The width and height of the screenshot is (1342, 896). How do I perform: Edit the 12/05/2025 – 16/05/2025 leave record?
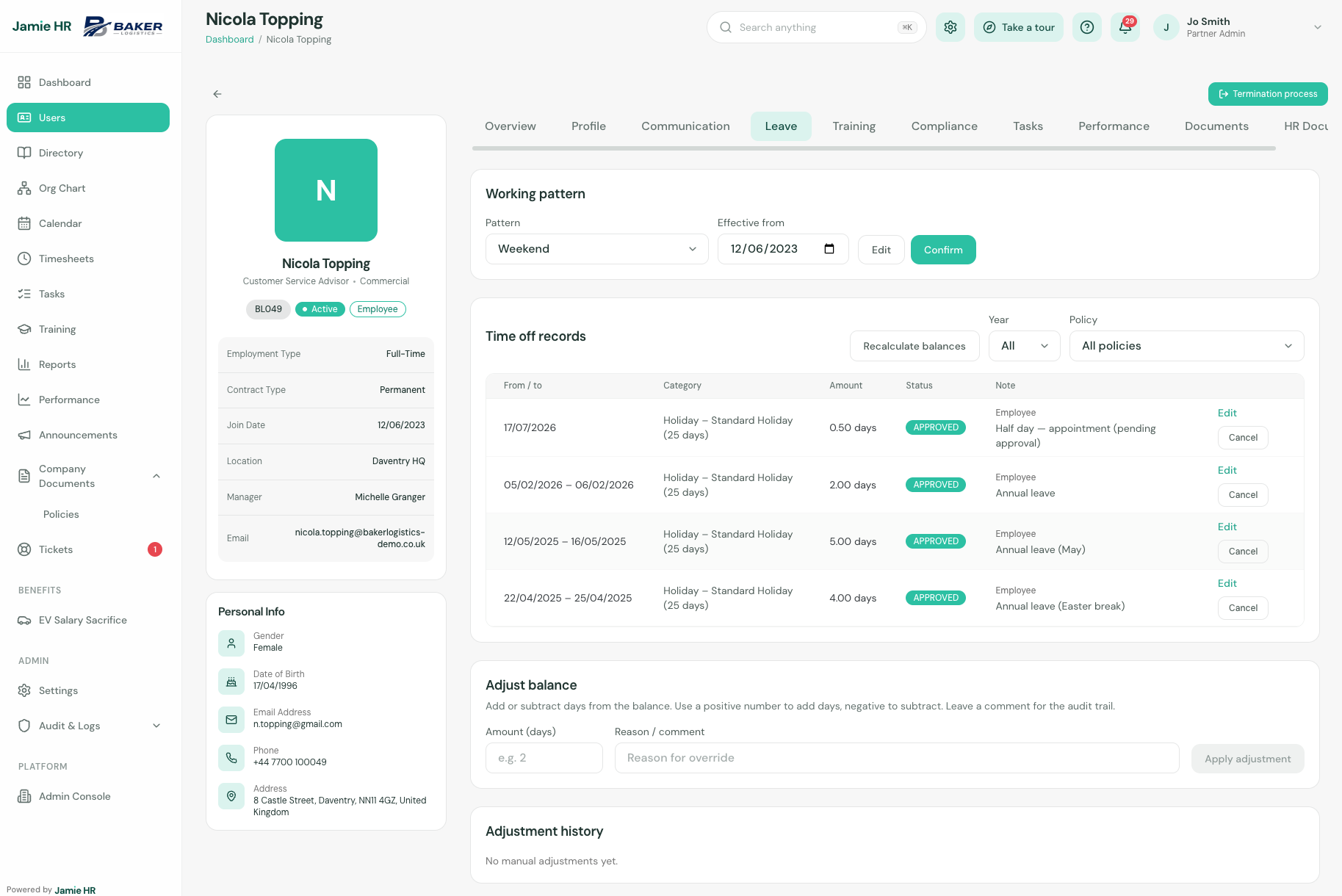pyautogui.click(x=1227, y=527)
